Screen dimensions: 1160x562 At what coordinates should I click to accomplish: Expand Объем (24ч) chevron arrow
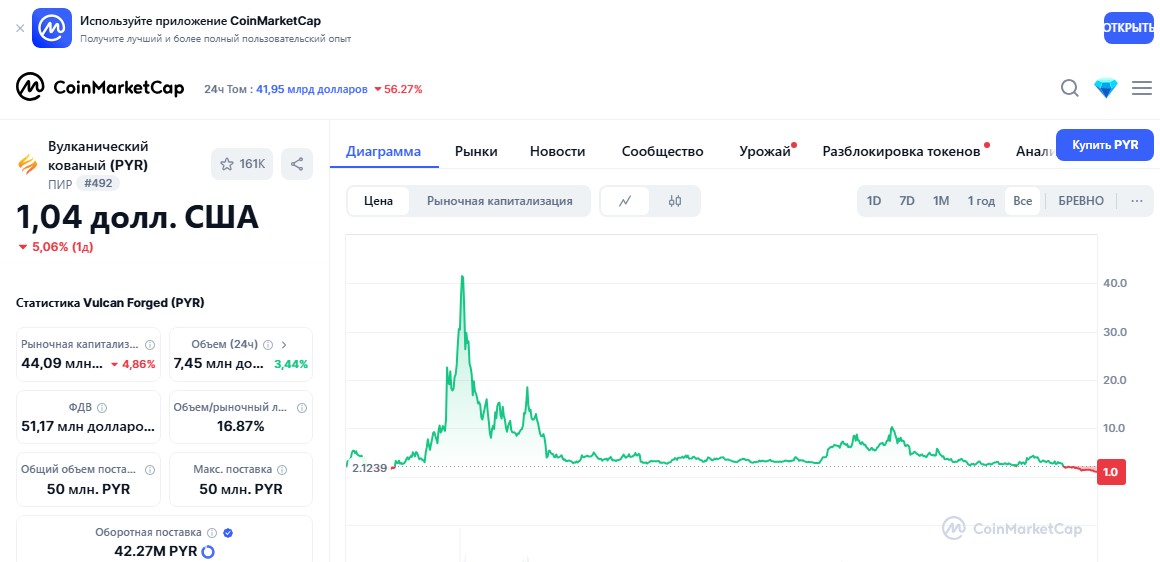pyautogui.click(x=284, y=345)
